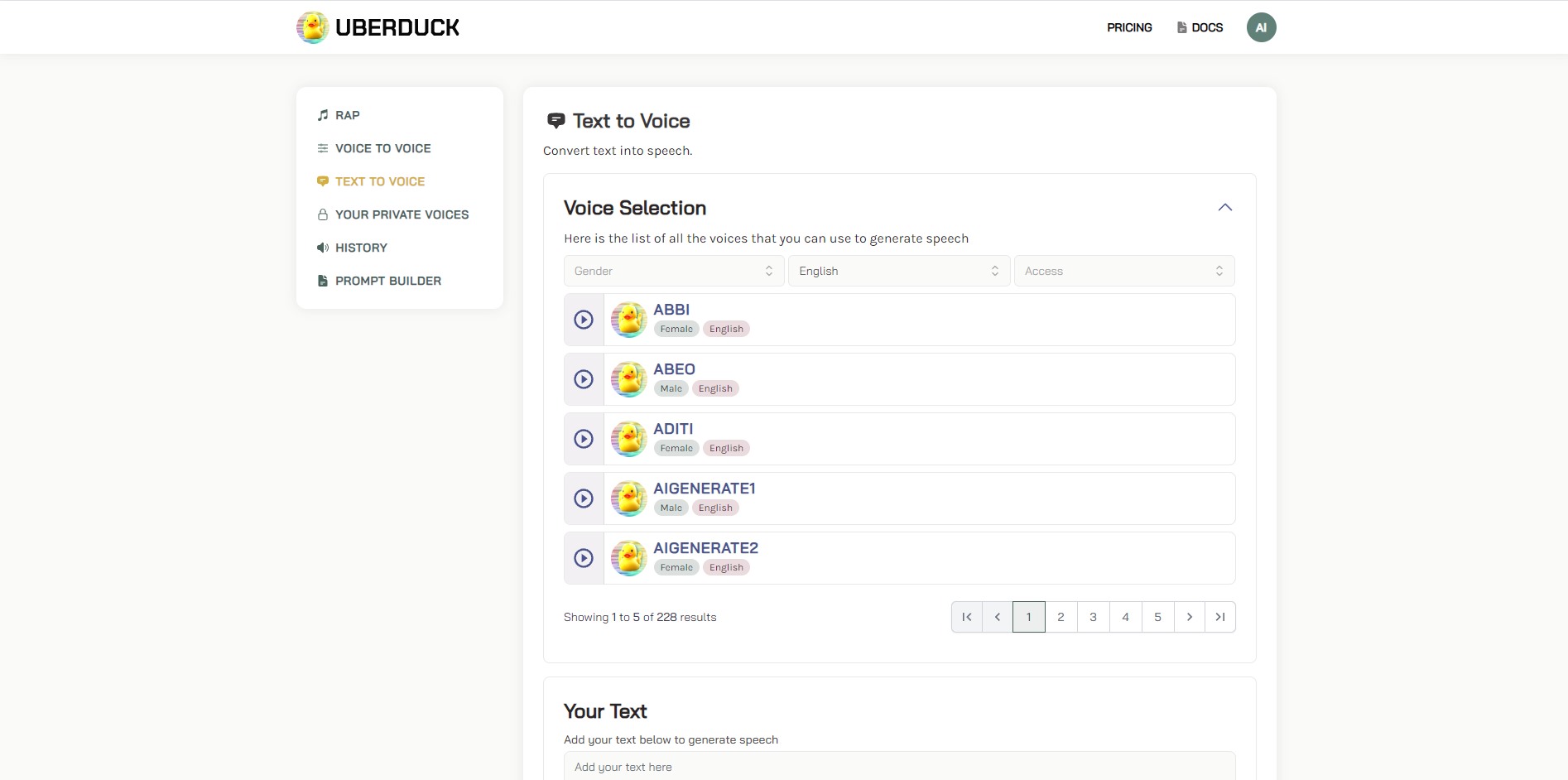Click the Voice to Voice sliders icon

[x=323, y=148]
